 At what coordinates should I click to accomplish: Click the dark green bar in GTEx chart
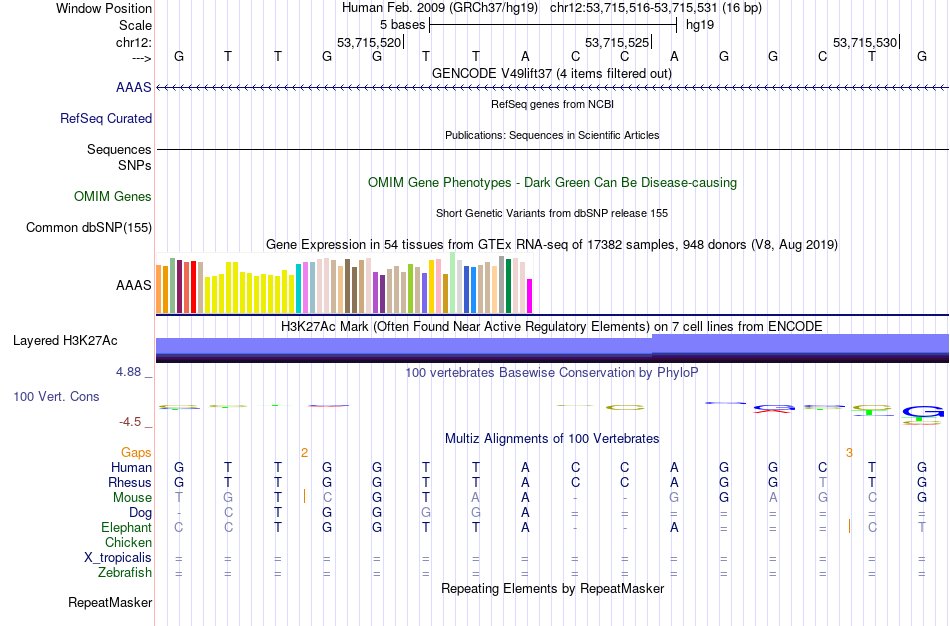click(x=508, y=286)
